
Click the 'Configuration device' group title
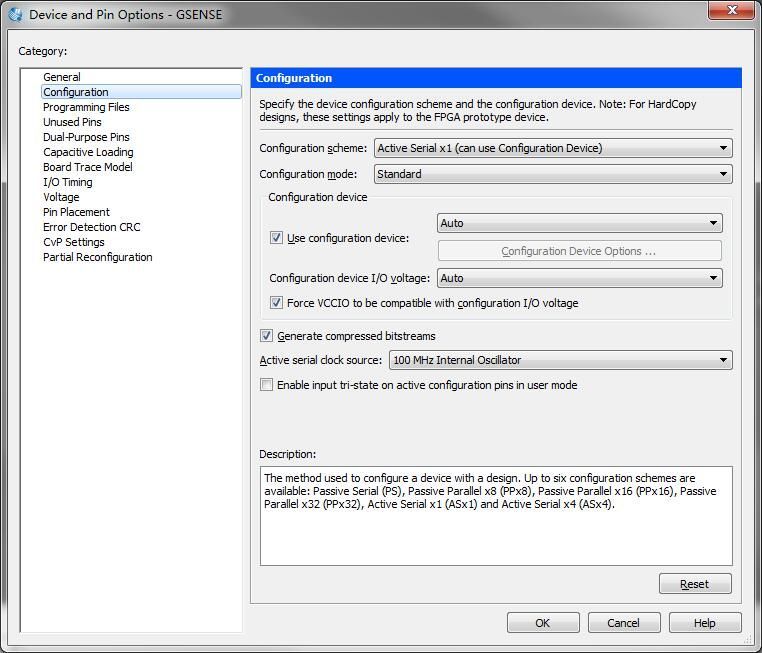point(318,197)
